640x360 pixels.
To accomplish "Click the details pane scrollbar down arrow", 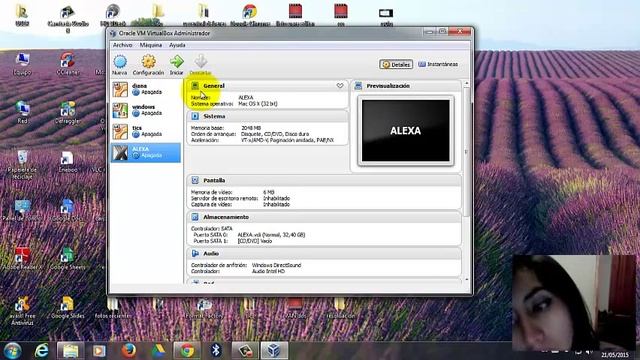I will (x=467, y=280).
